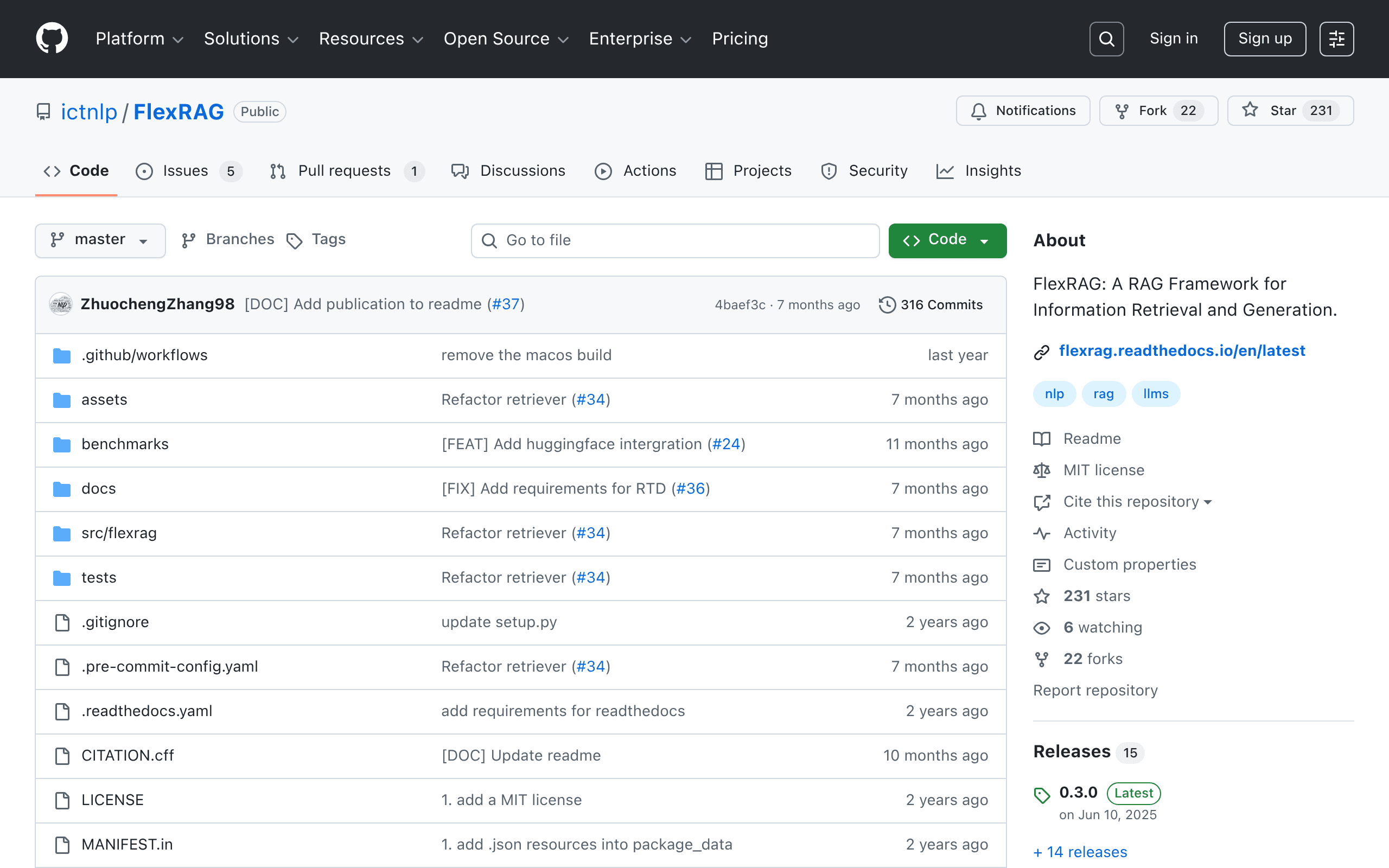This screenshot has height=868, width=1389.
Task: Open the .github/workflows folder icon
Action: point(62,355)
